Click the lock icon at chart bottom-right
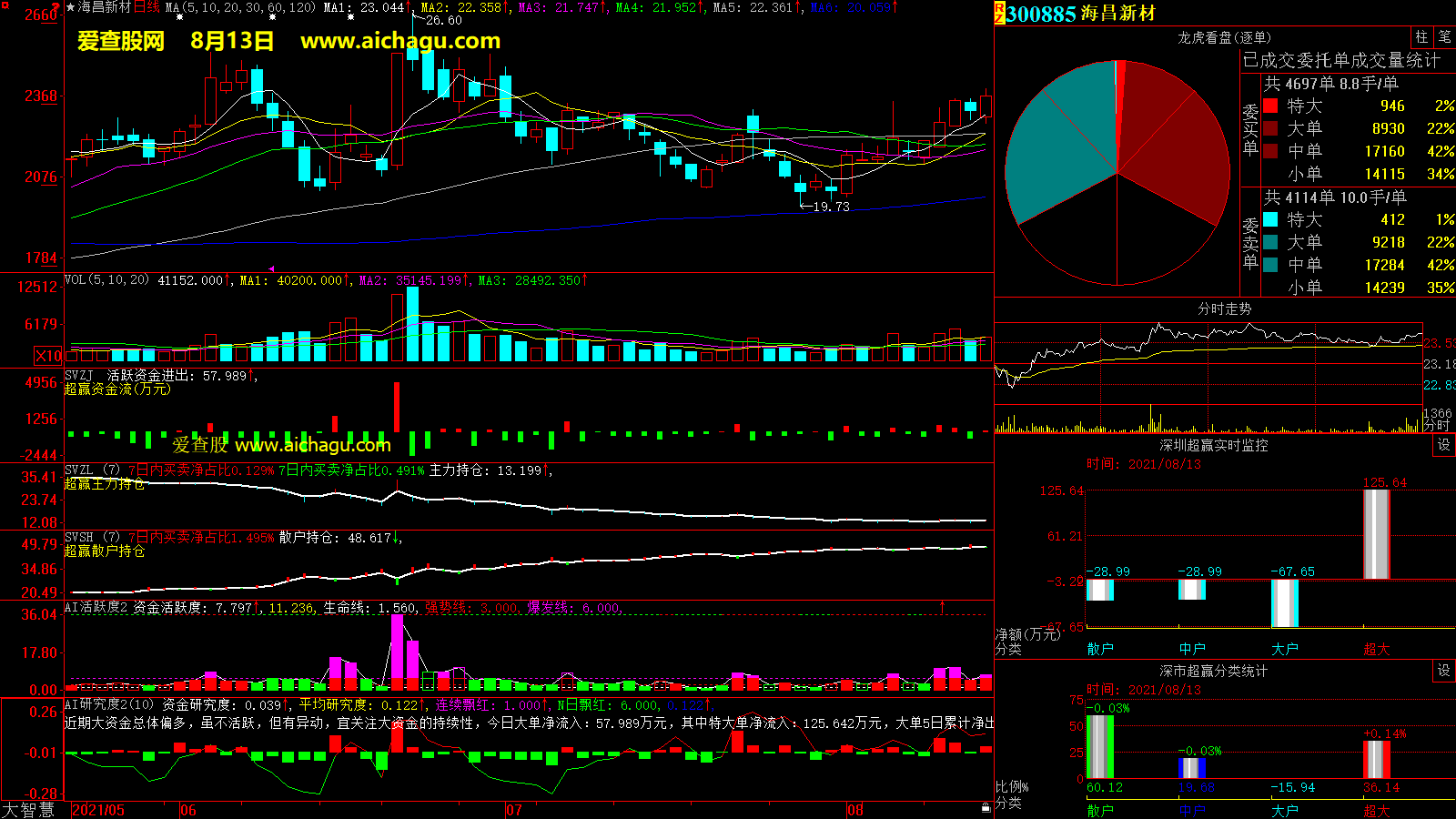This screenshot has width=1456, height=819. pos(986,808)
